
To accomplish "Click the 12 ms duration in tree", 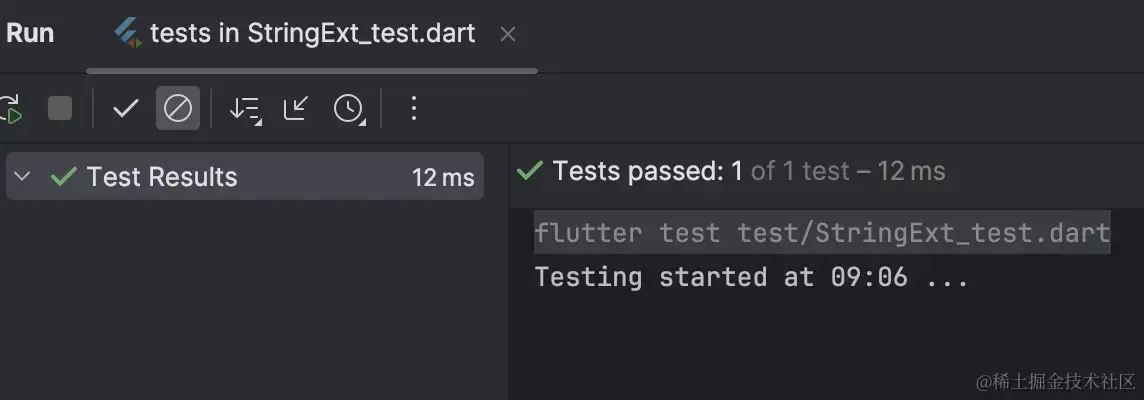I will 443,177.
